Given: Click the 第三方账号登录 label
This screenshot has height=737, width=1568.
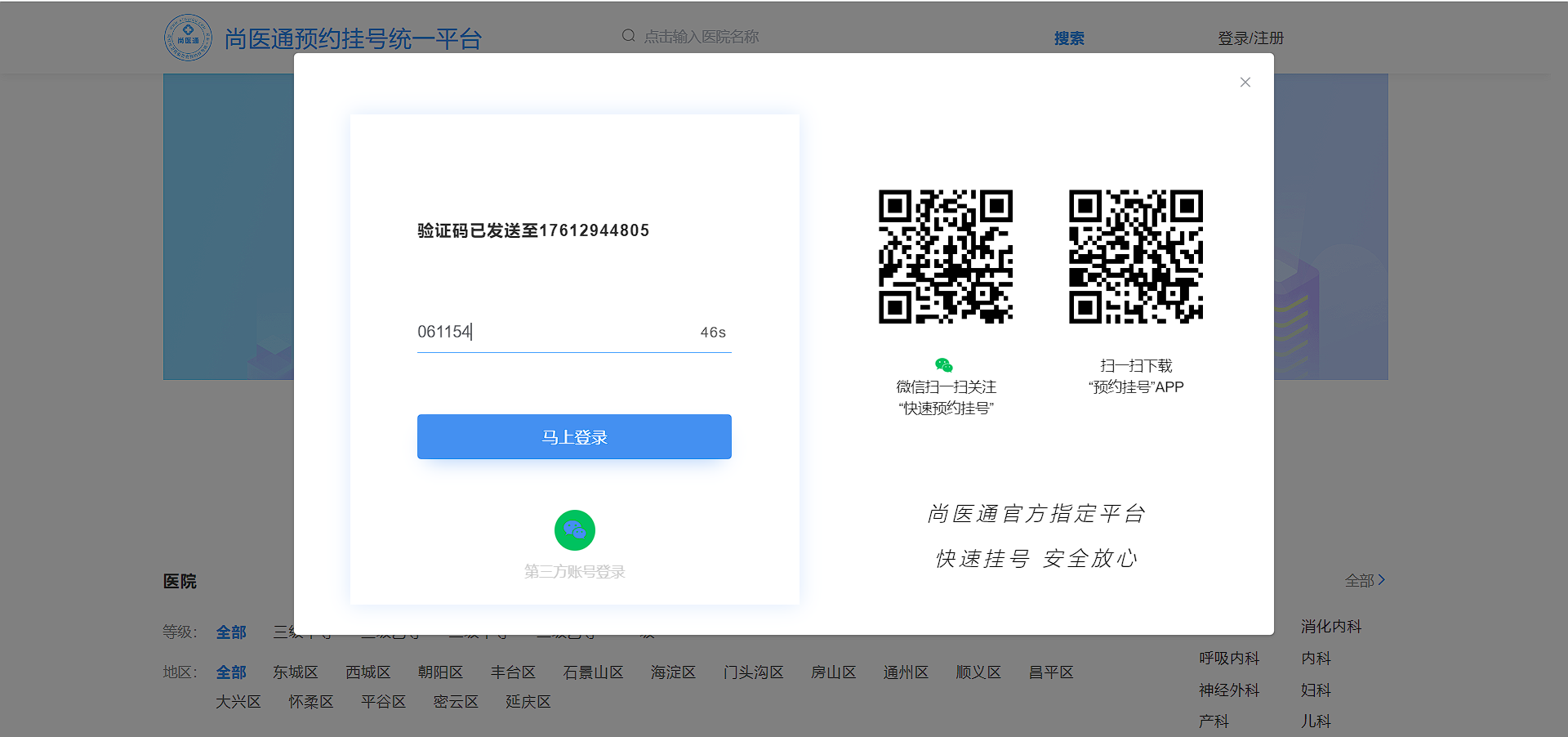Looking at the screenshot, I should pyautogui.click(x=575, y=572).
